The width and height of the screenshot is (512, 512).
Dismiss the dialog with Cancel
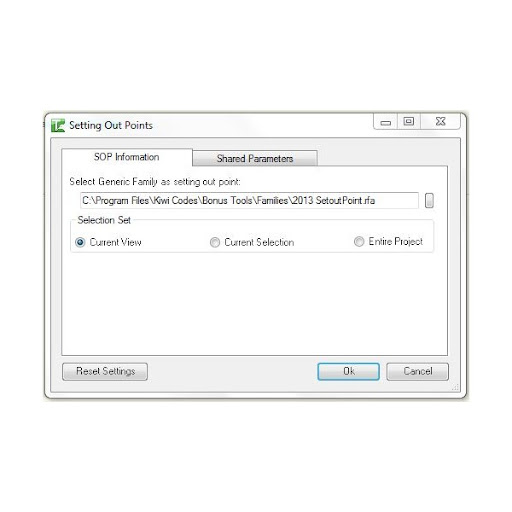click(x=418, y=371)
